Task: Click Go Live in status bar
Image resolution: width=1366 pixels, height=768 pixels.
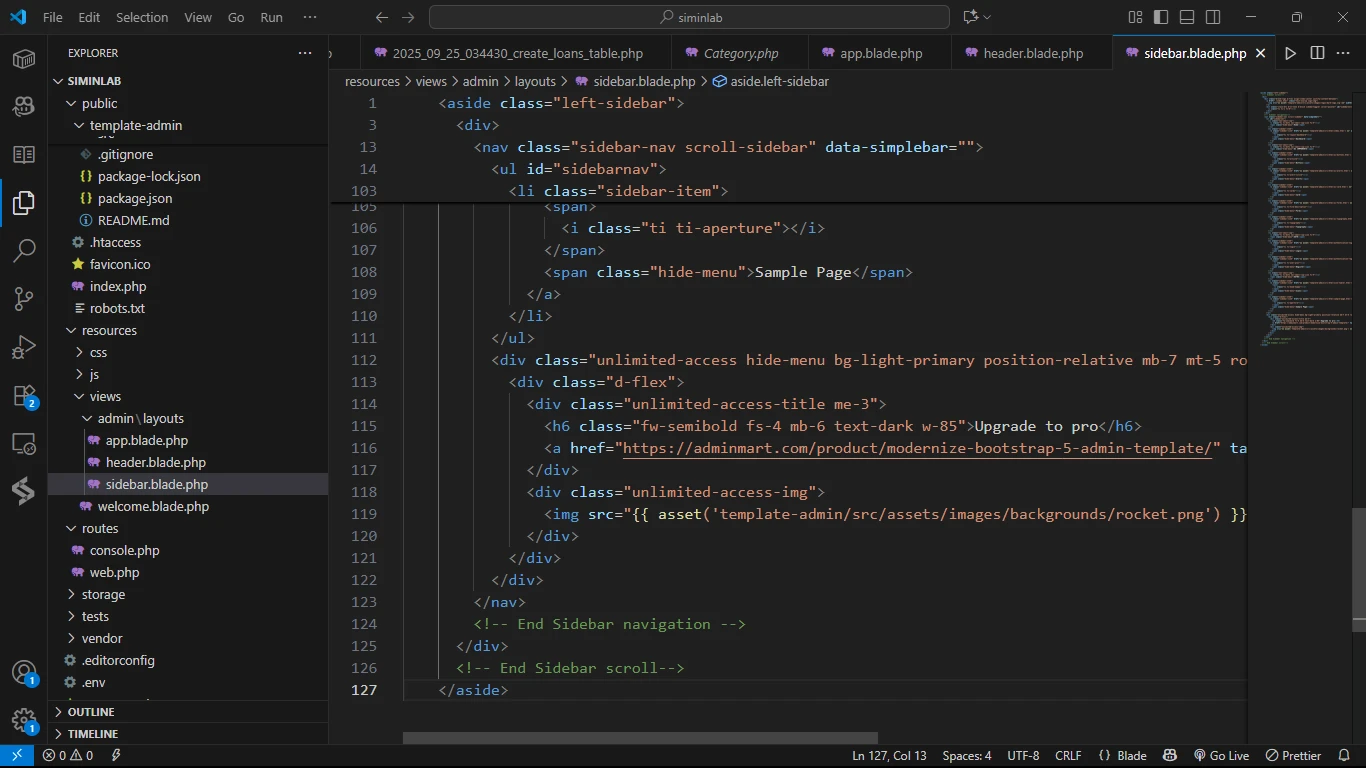Action: pyautogui.click(x=1221, y=756)
